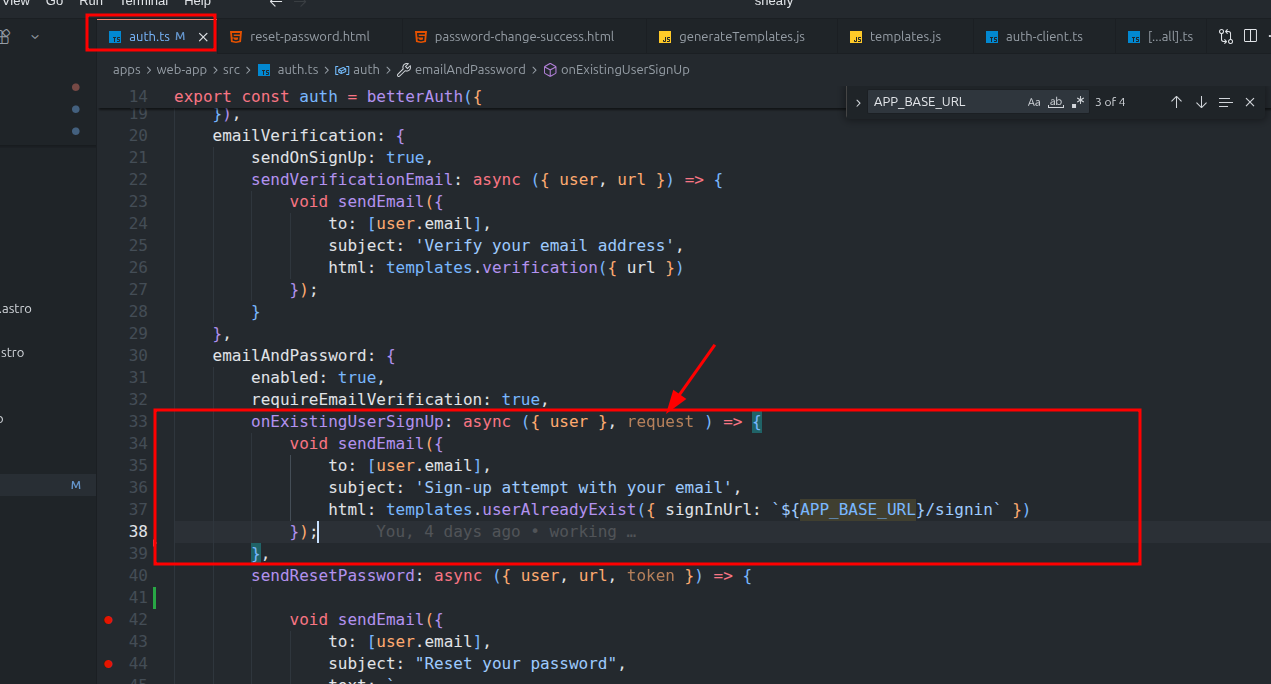This screenshot has height=684, width=1271.
Task: Click the highlighted APP_BASE_URL in code
Action: [x=858, y=510]
